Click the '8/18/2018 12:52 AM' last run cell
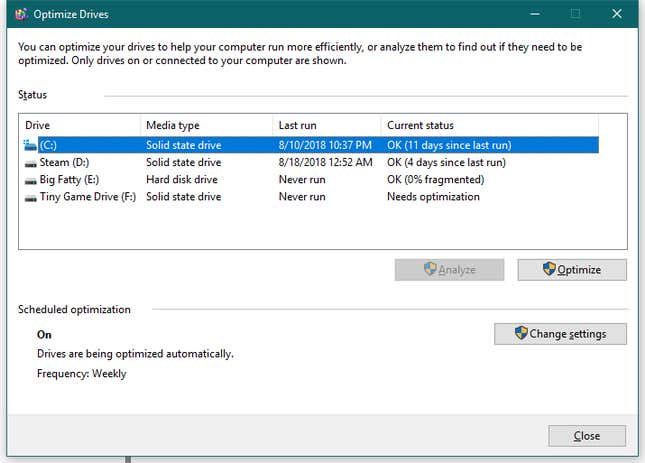645x463 pixels. 325,162
